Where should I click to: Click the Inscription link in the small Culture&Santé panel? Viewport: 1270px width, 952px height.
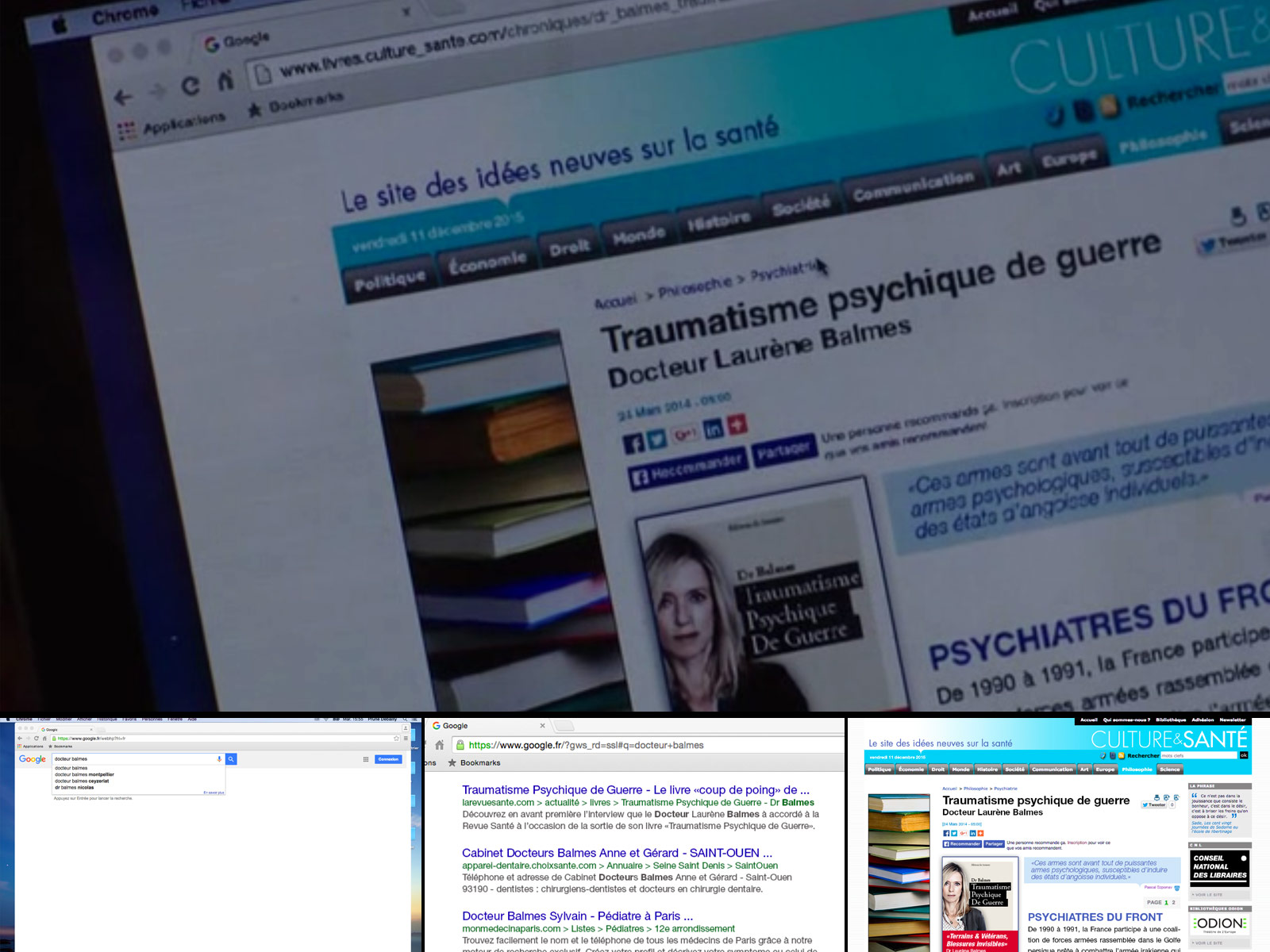click(1077, 843)
